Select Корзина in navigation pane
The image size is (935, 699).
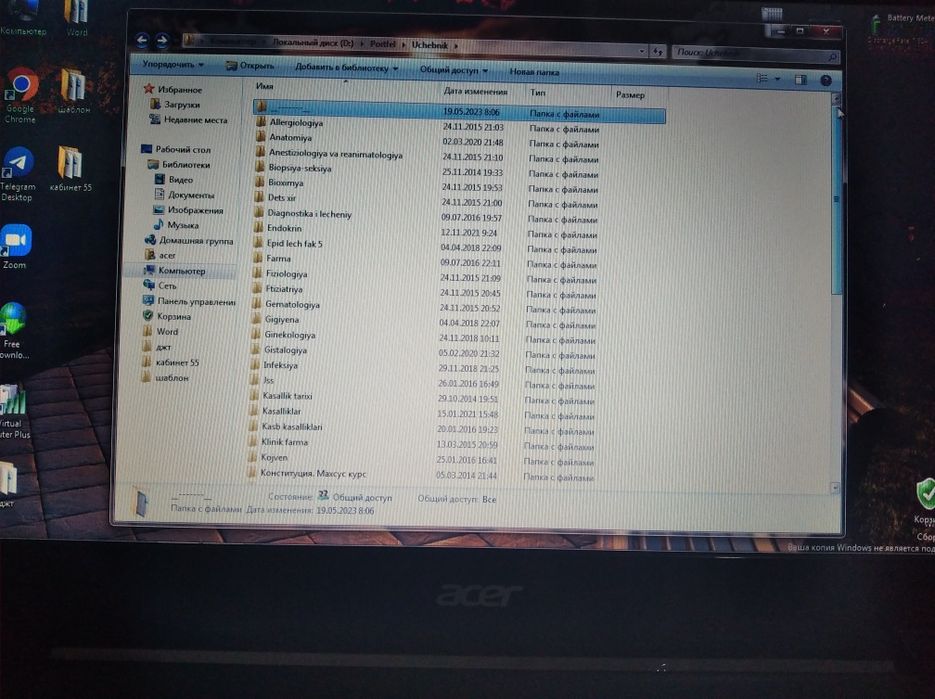(x=167, y=316)
